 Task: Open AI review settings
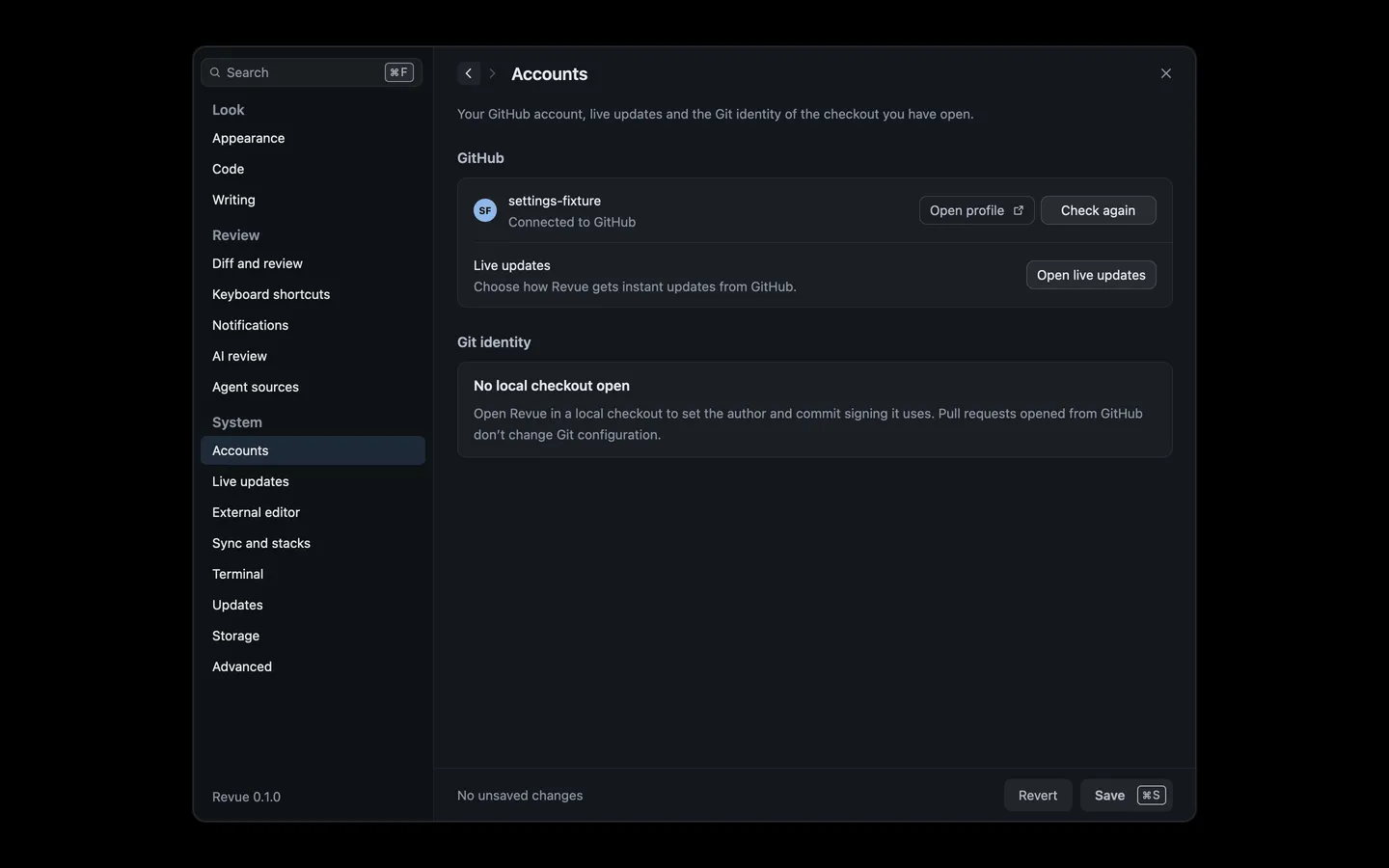point(313,356)
